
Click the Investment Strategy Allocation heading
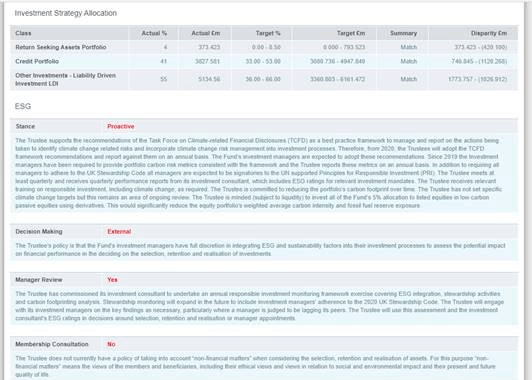click(65, 13)
